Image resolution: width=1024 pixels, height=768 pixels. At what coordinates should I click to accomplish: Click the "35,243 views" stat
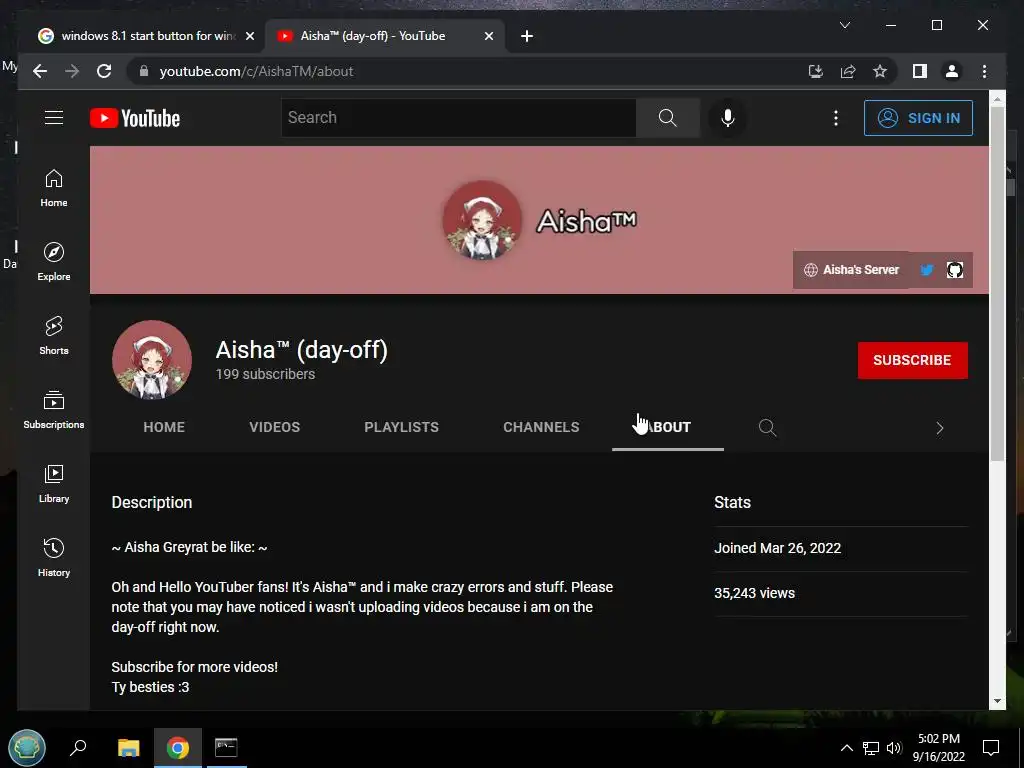click(x=754, y=593)
